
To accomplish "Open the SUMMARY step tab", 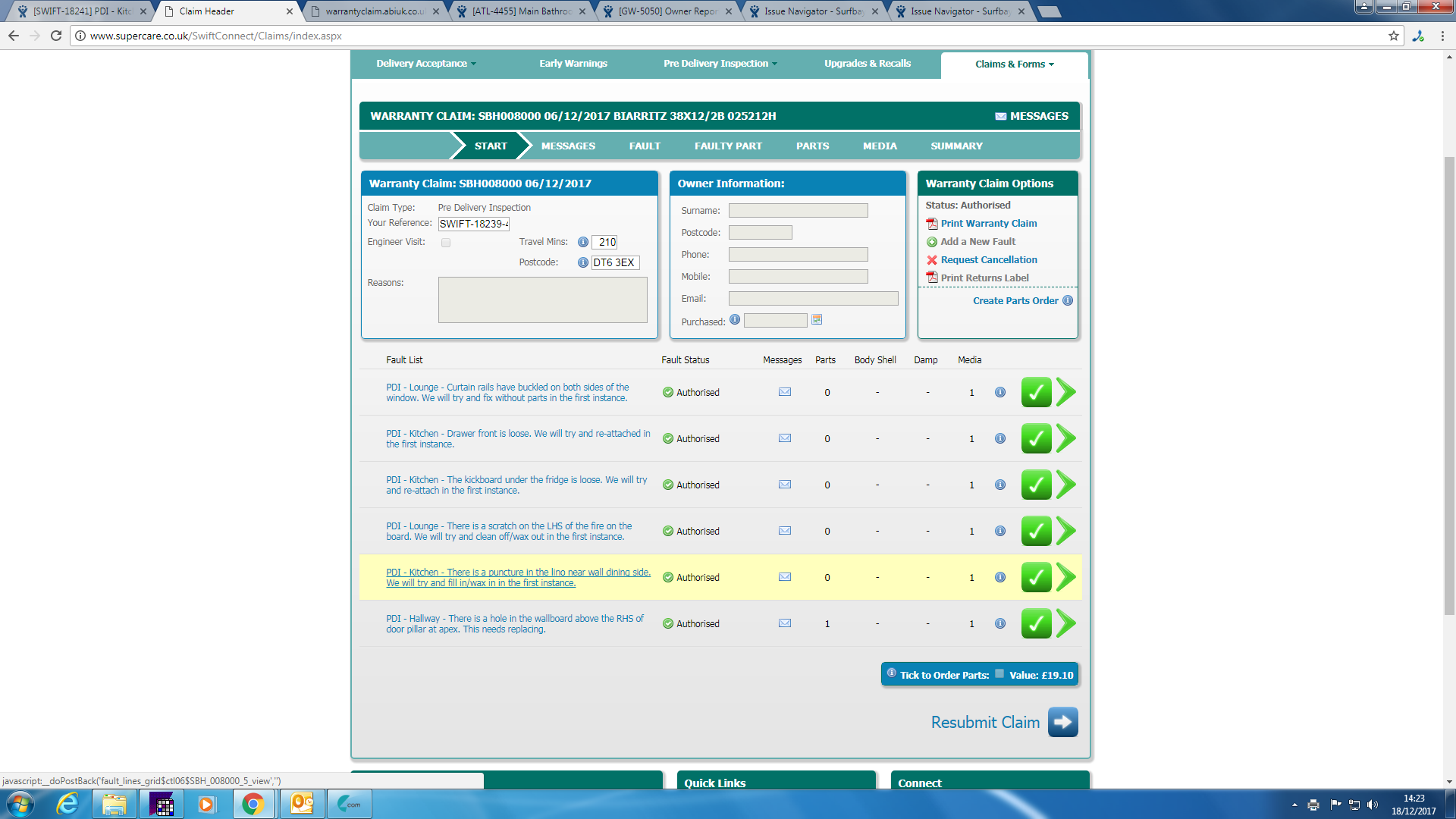I will 956,146.
